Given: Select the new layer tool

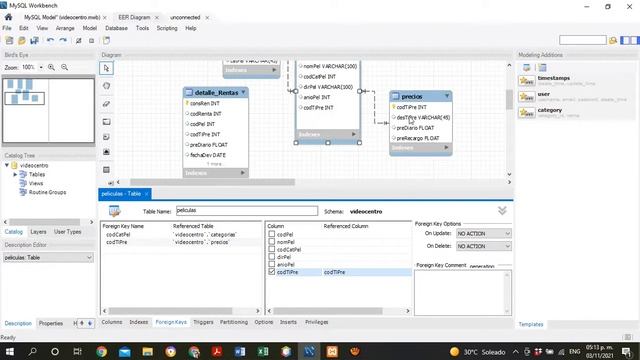Looking at the screenshot, I should click(106, 122).
